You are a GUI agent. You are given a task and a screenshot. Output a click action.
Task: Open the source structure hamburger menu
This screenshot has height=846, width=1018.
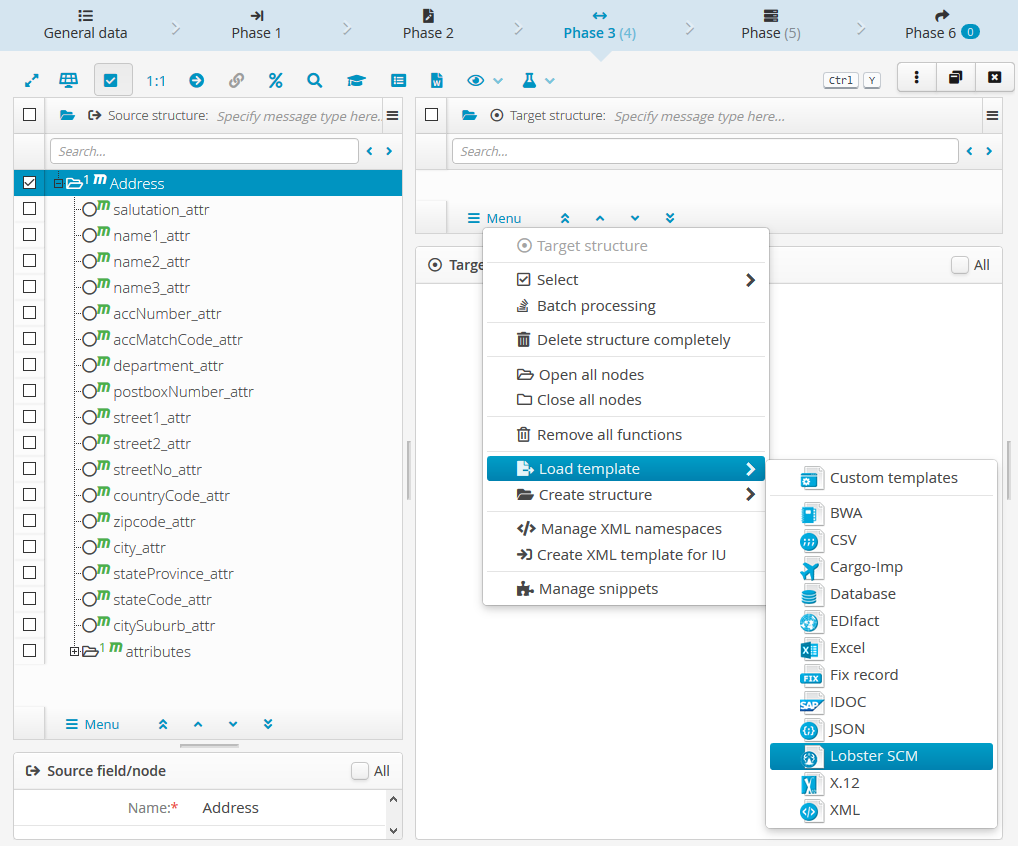(392, 116)
